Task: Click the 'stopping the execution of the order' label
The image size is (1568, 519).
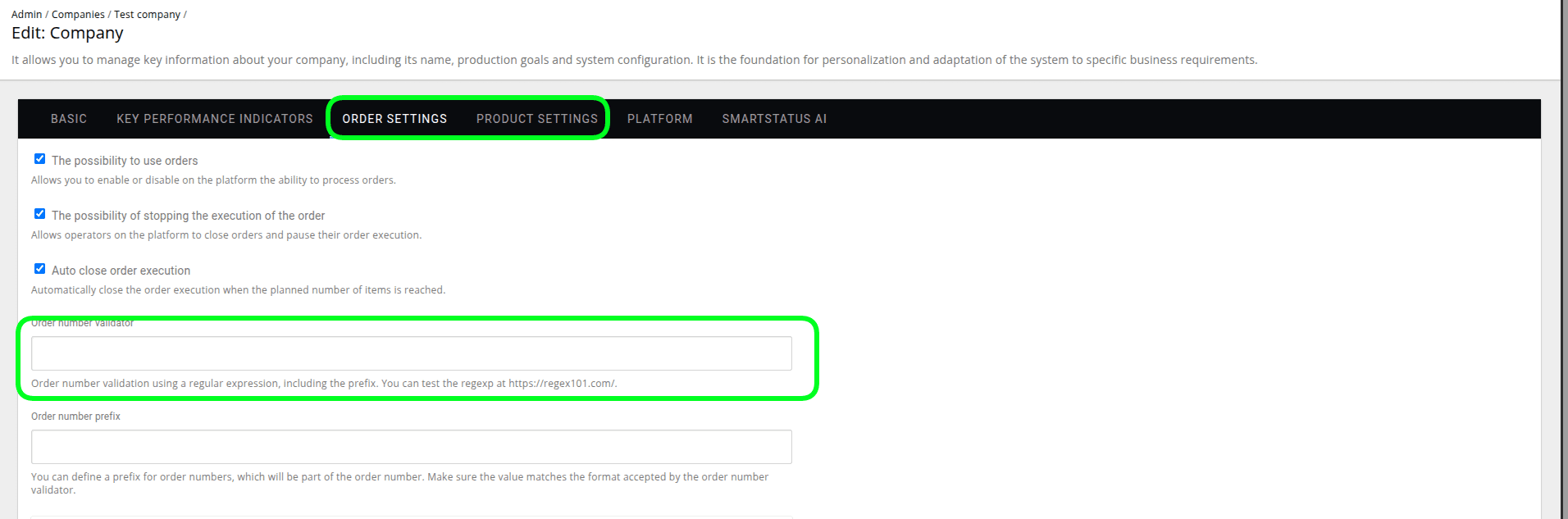Action: tap(188, 216)
